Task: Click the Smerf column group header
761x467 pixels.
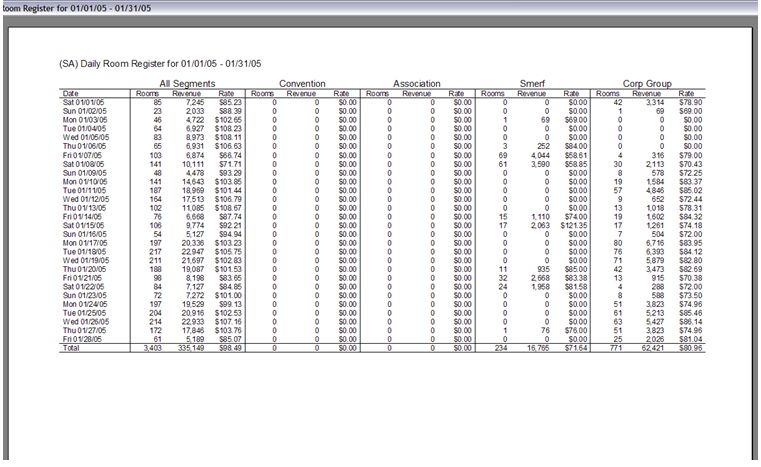Action: pos(533,84)
